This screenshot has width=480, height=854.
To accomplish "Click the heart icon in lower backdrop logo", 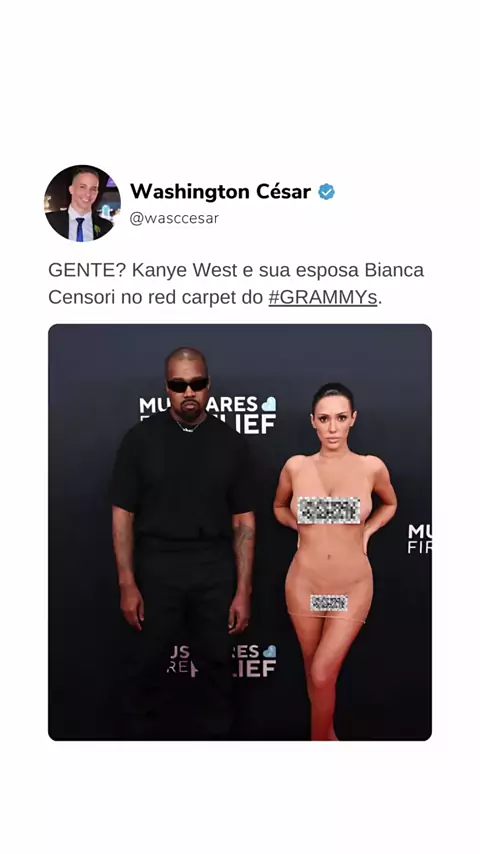I will click(269, 651).
